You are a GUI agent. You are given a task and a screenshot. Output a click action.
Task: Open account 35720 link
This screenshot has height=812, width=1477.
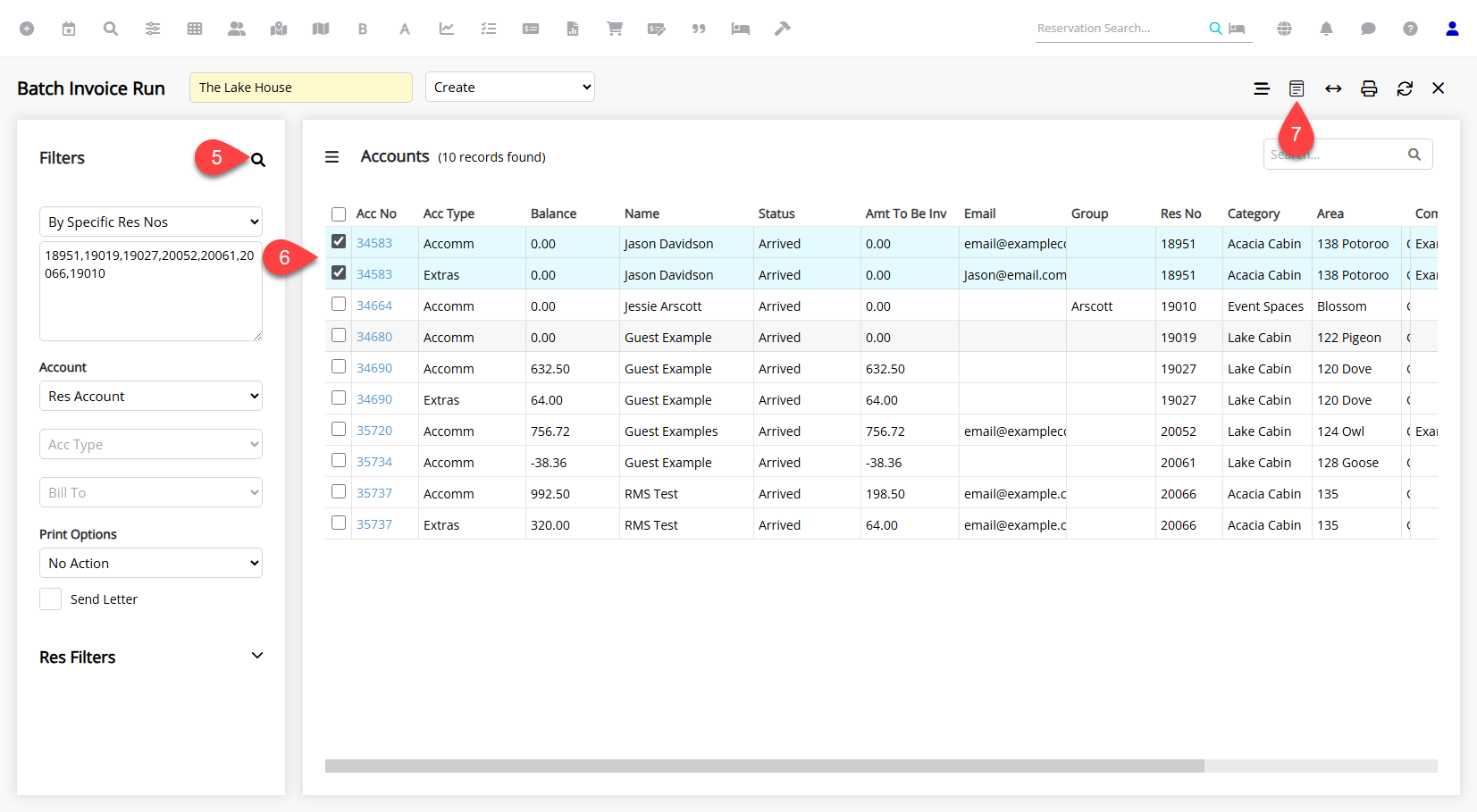point(374,431)
